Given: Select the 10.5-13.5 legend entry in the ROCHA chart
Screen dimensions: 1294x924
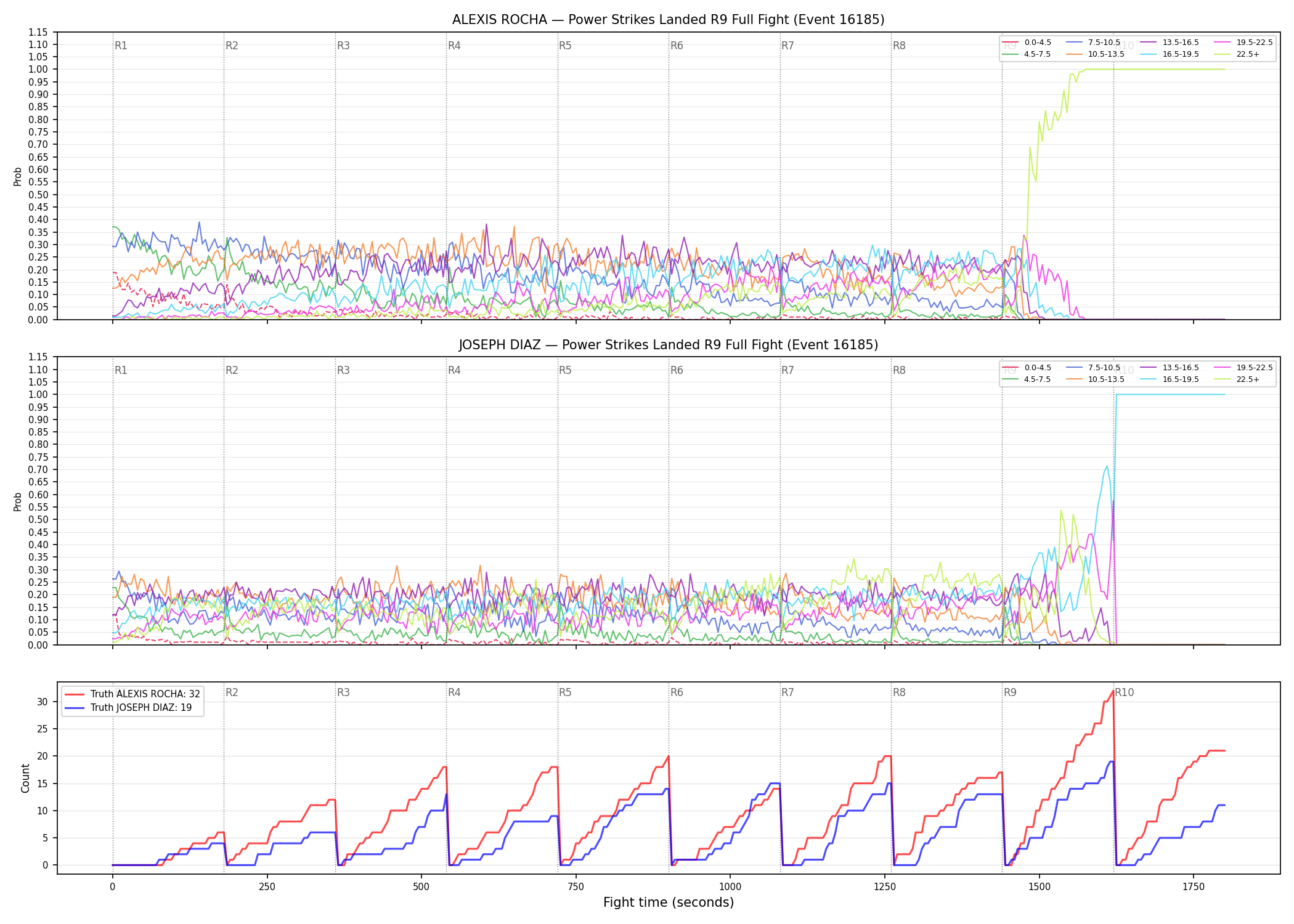Looking at the screenshot, I should point(1096,54).
